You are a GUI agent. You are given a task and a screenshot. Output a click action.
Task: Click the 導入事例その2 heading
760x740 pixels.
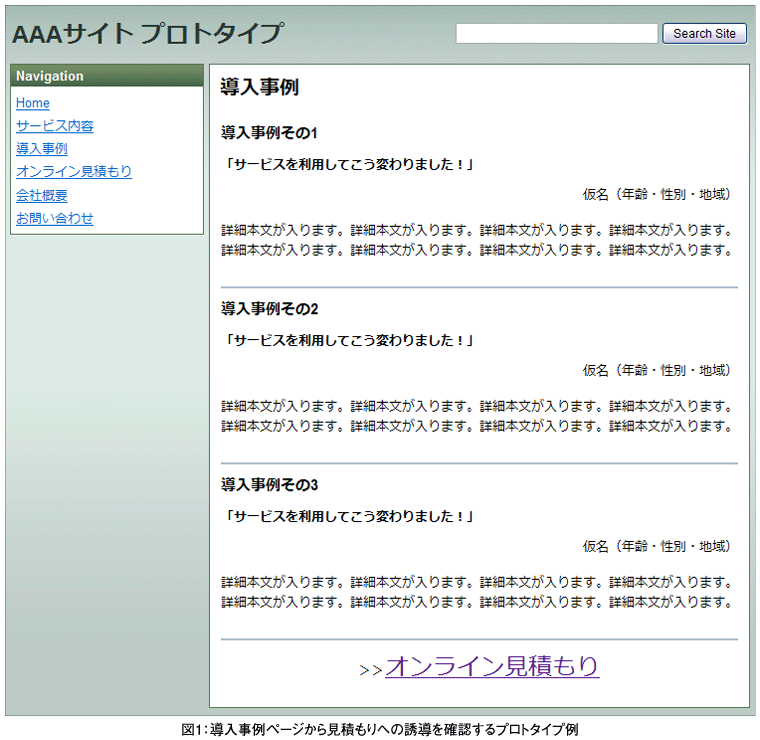pos(269,309)
